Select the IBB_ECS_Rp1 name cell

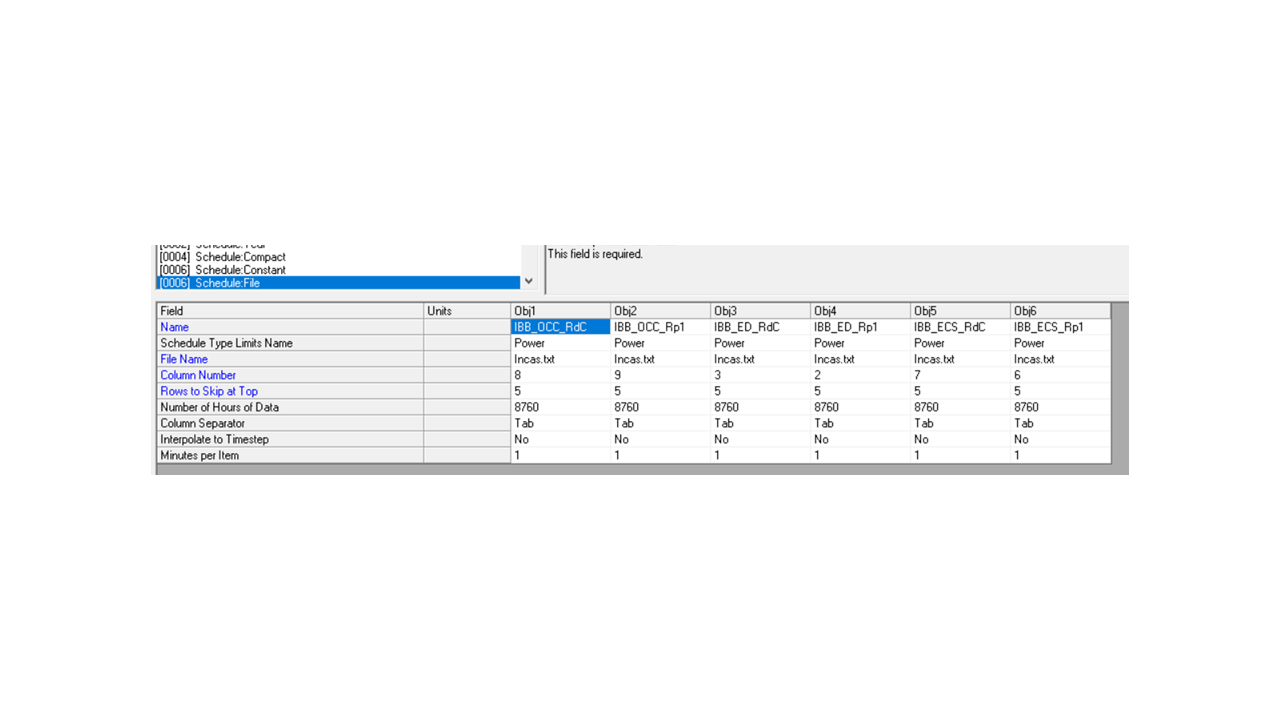pos(1060,327)
